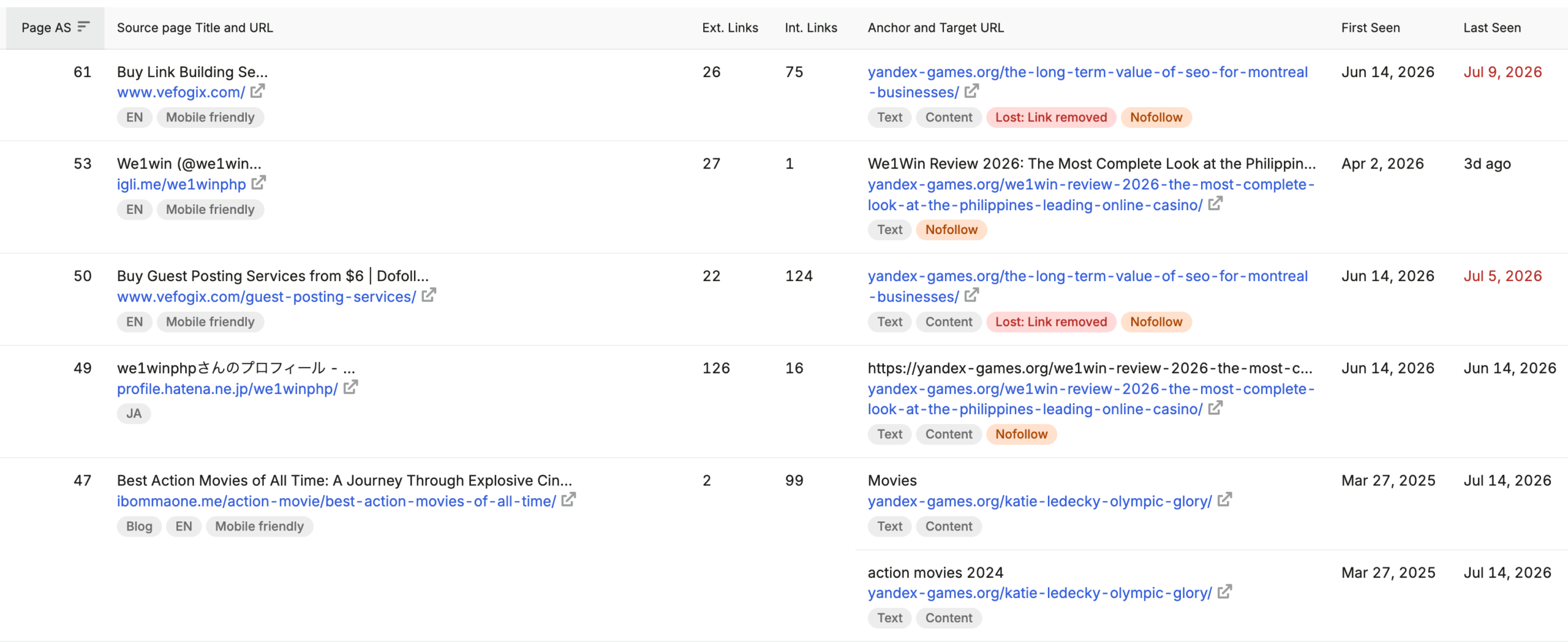This screenshot has height=642, width=1568.
Task: Select title 'Best Action Movies of All Time...'
Action: (x=344, y=480)
